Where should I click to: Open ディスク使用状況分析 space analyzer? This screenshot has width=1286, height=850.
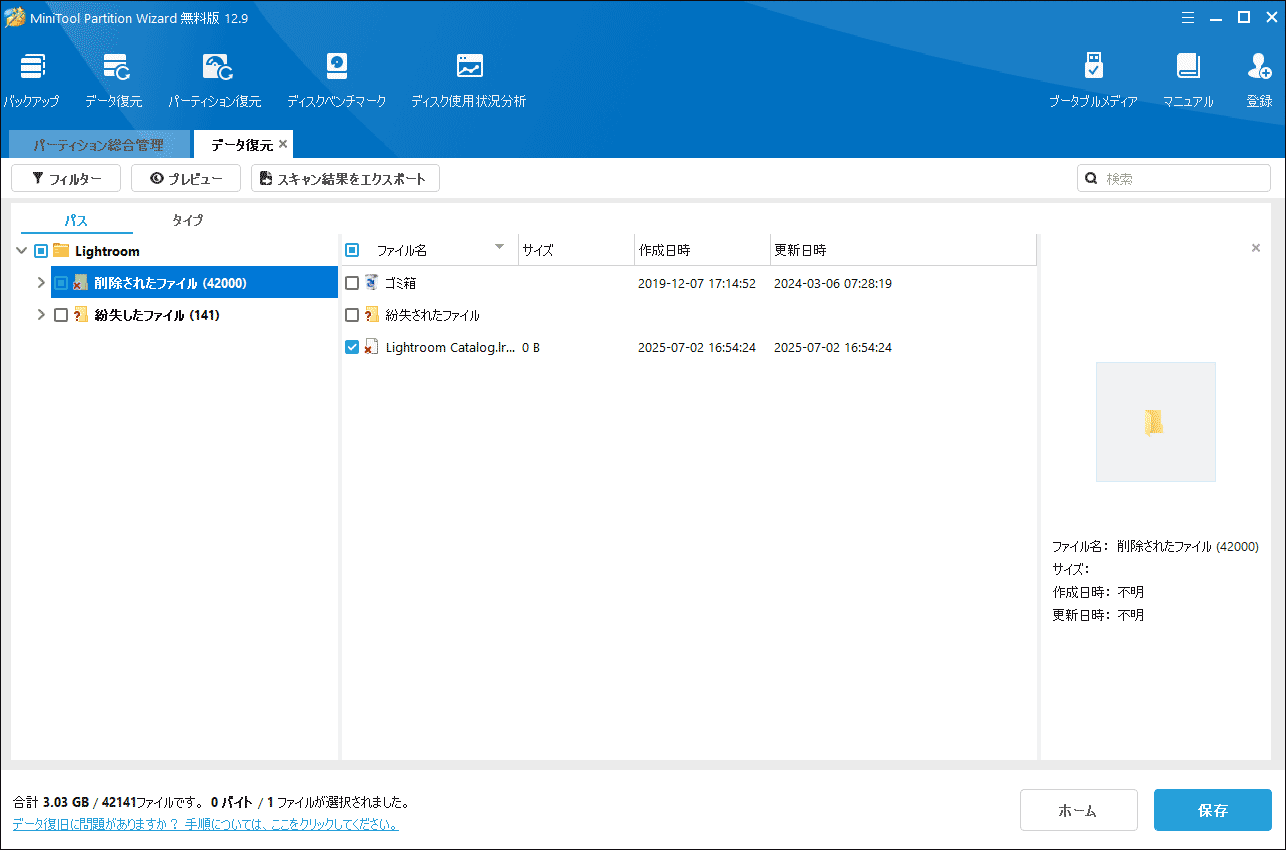click(469, 80)
